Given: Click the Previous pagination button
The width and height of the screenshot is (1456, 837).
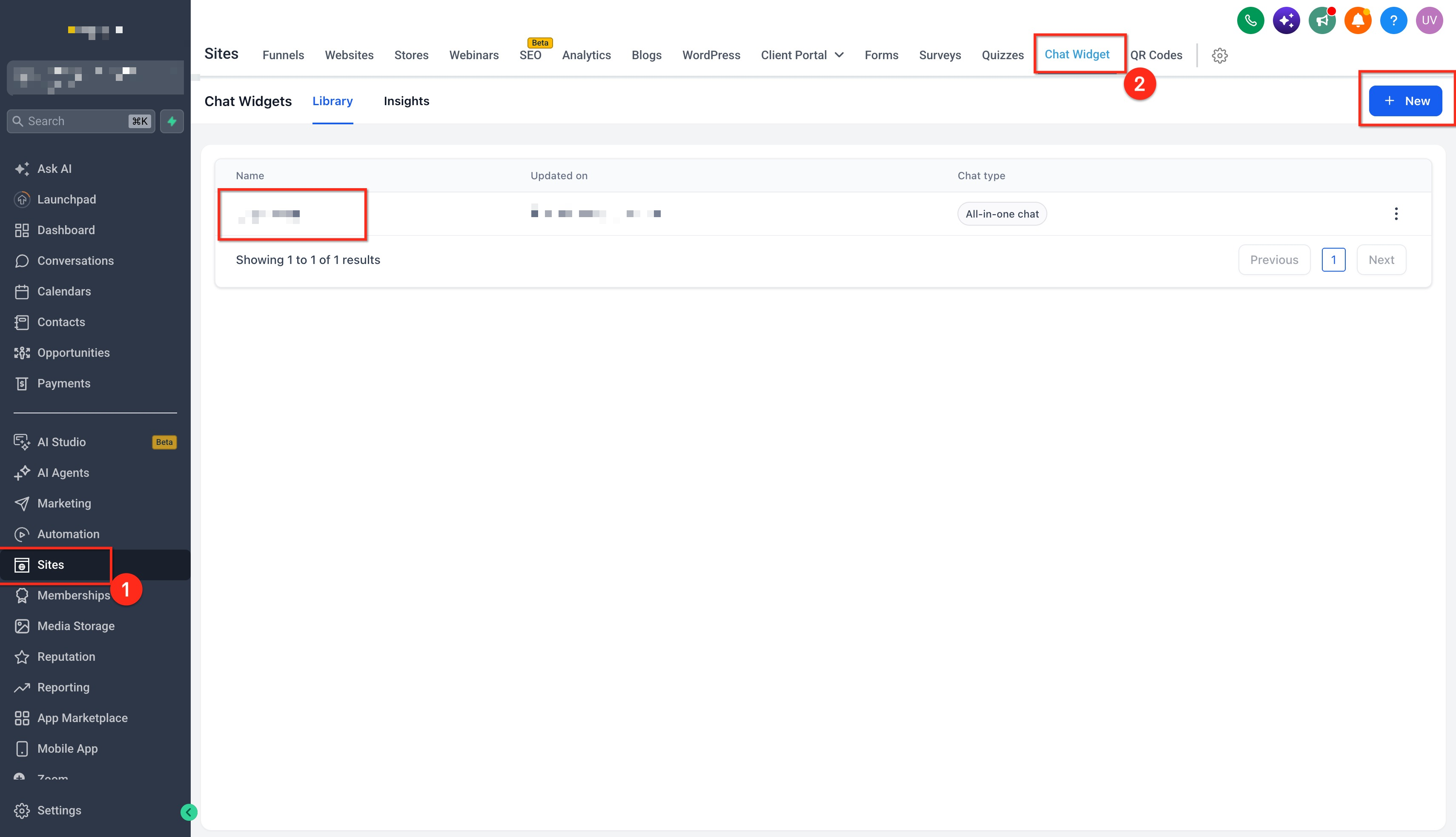Looking at the screenshot, I should pos(1274,260).
